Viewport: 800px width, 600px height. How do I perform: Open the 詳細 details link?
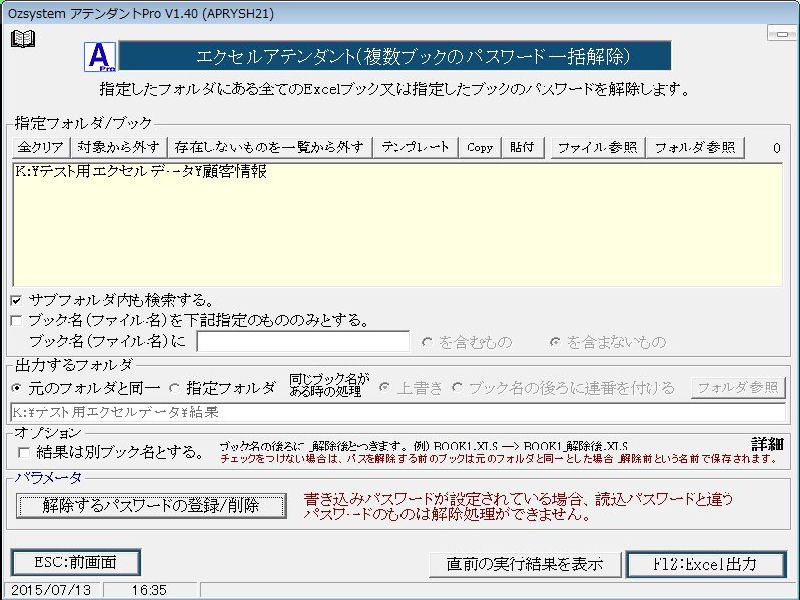tap(767, 444)
